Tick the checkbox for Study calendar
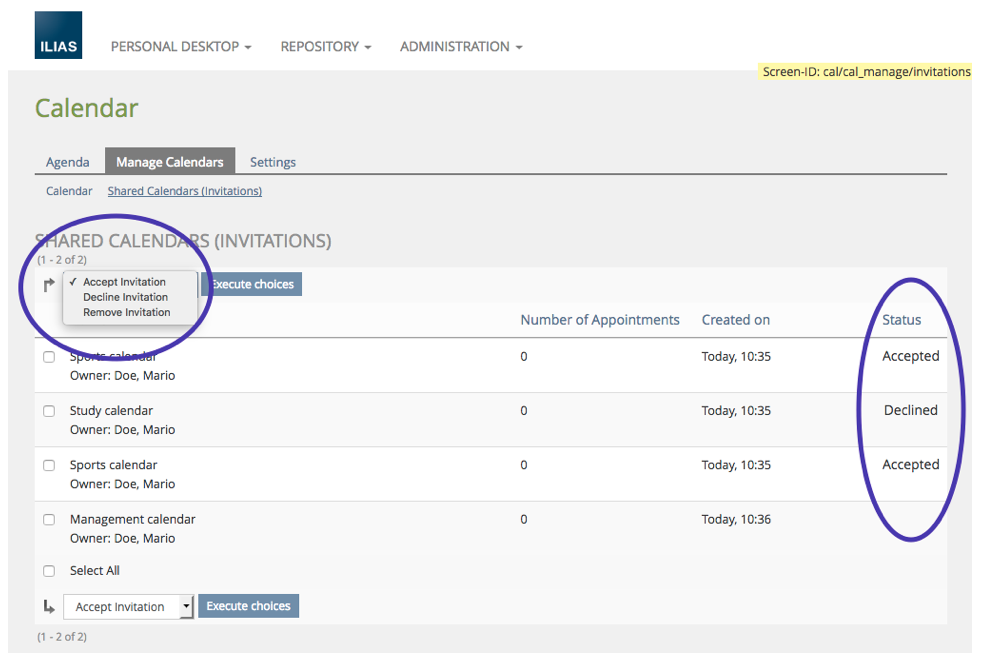 49,411
